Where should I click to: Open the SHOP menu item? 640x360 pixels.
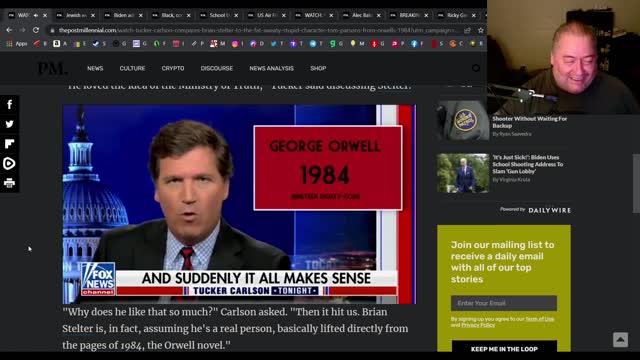318,68
